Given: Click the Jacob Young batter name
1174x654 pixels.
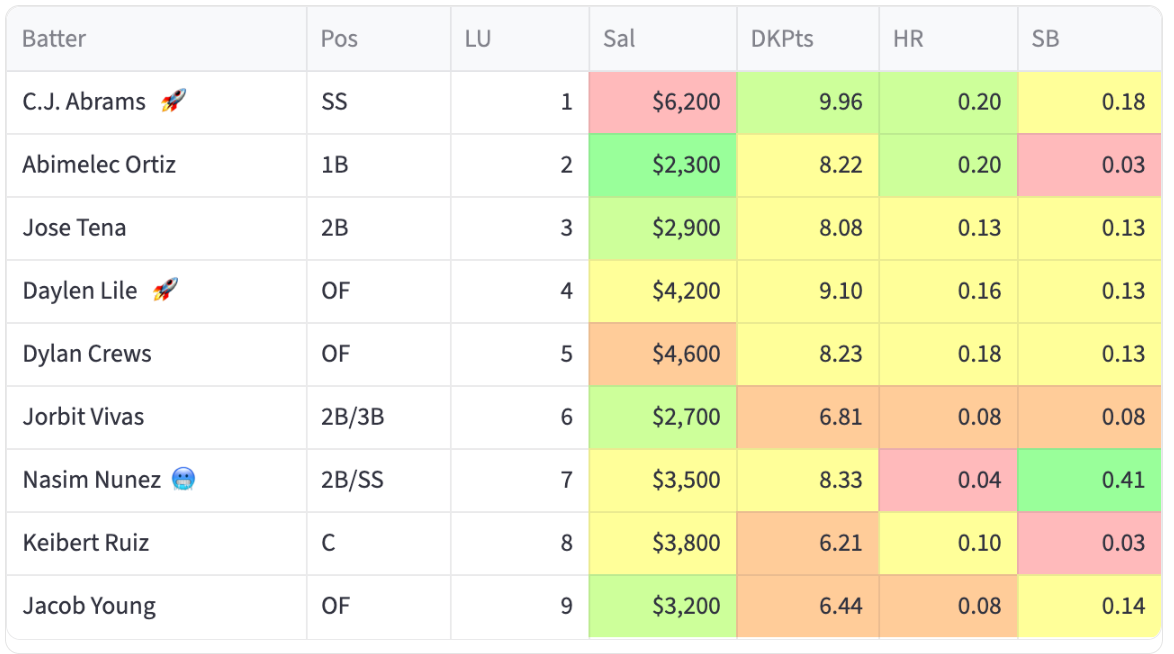Looking at the screenshot, I should [x=89, y=605].
